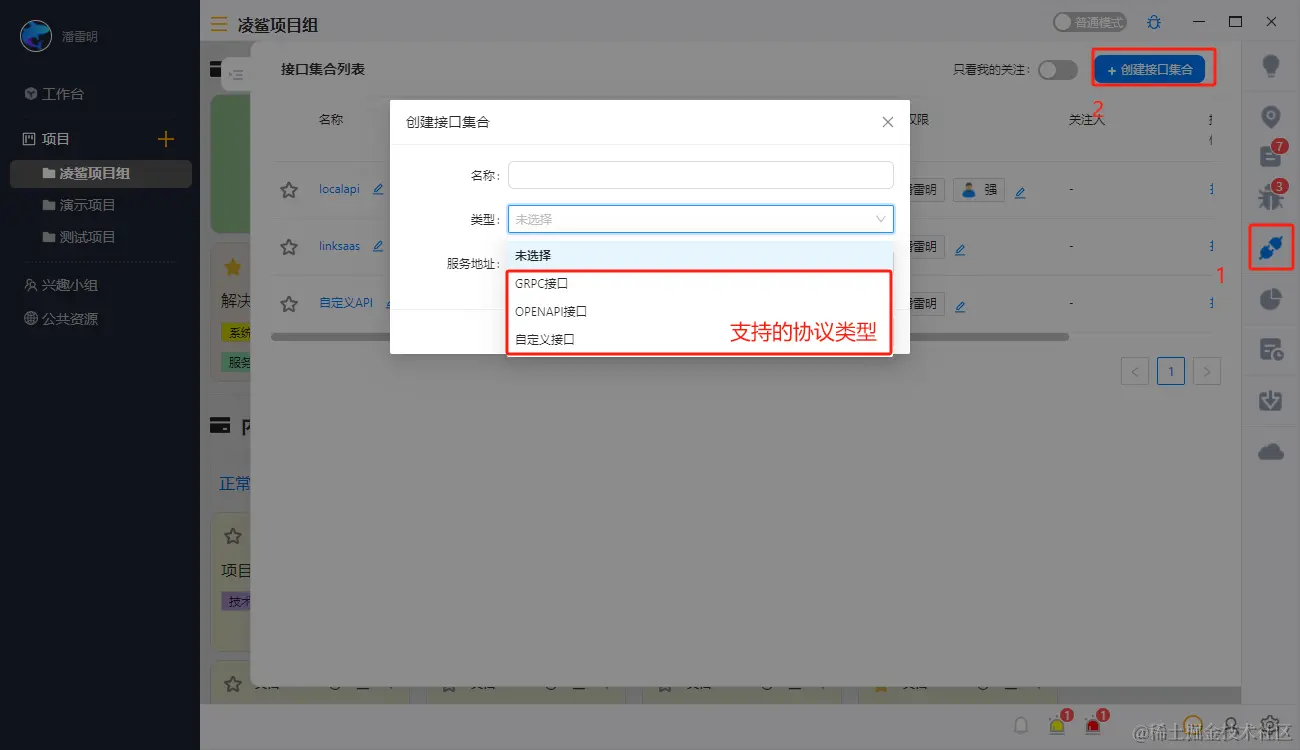Star the localapi interface collection
The width and height of the screenshot is (1300, 750).
click(x=289, y=190)
